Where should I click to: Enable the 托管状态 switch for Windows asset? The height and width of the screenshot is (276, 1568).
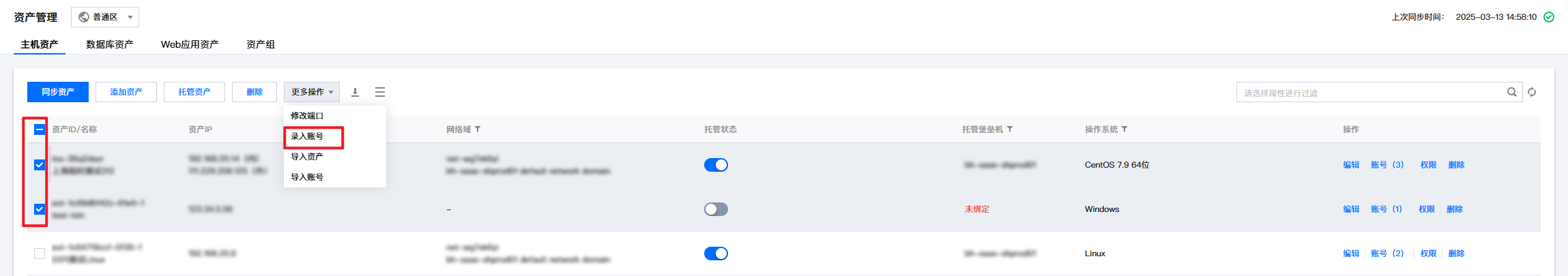[x=716, y=209]
